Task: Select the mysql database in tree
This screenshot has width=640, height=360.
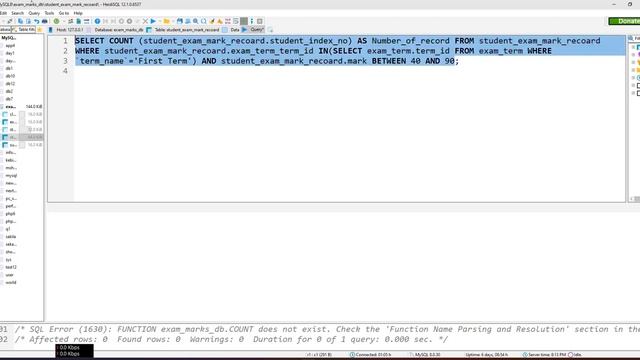Action: point(11,176)
